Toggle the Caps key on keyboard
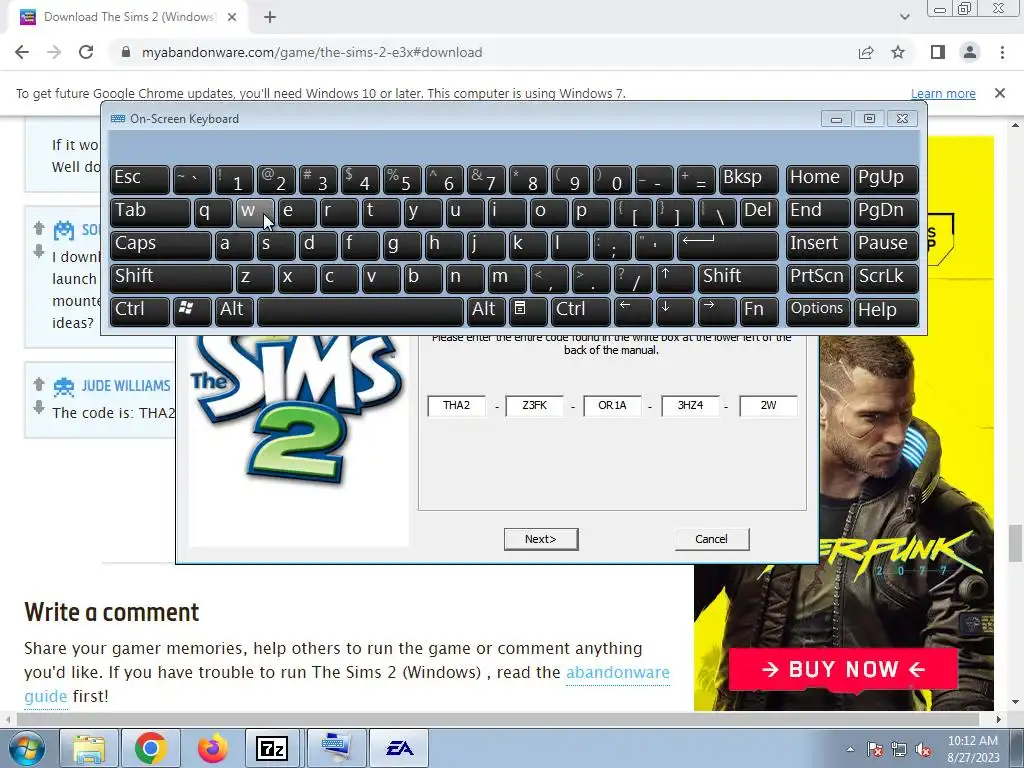Image resolution: width=1024 pixels, height=768 pixels. [161, 245]
